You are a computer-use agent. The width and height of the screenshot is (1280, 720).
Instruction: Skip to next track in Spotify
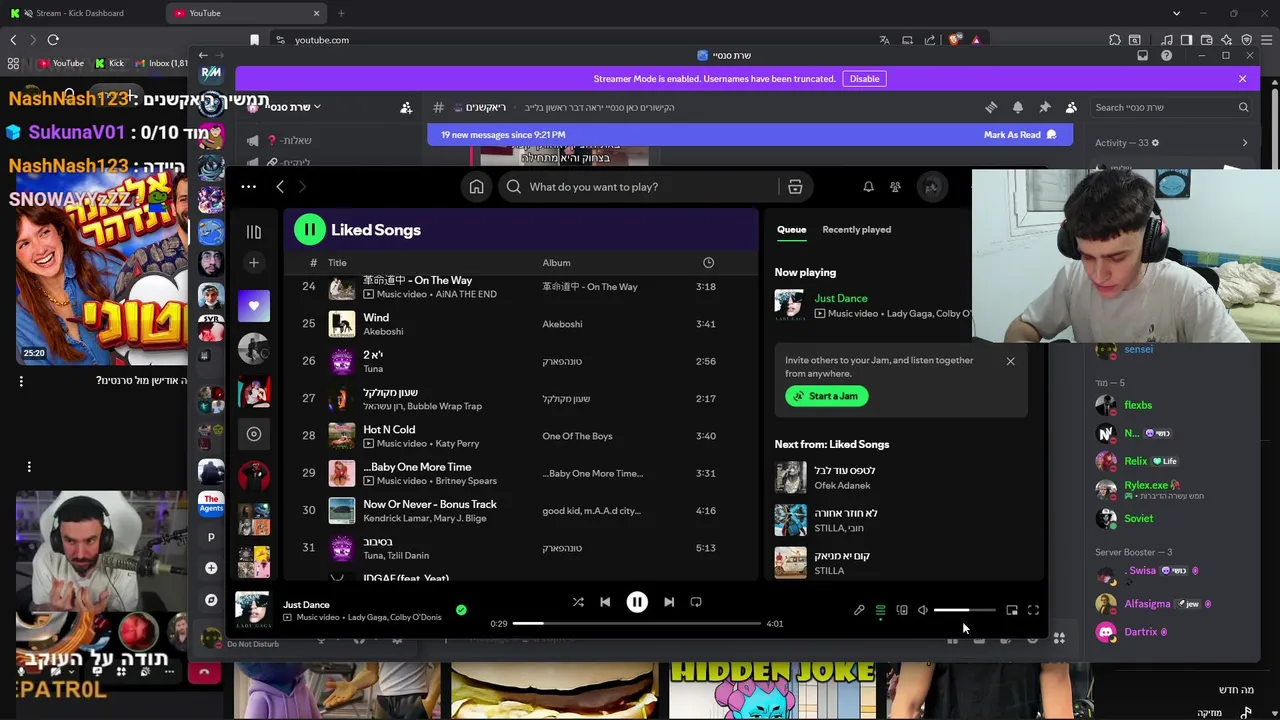[x=669, y=602]
